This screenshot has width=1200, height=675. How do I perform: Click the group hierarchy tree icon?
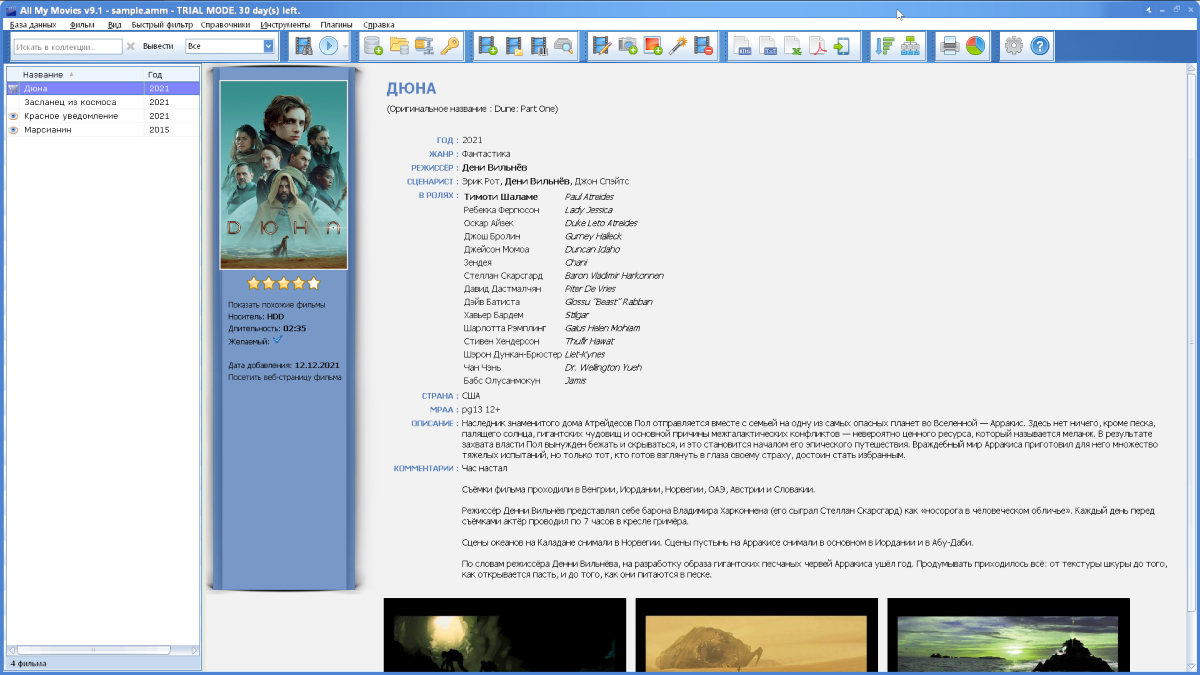pos(910,46)
